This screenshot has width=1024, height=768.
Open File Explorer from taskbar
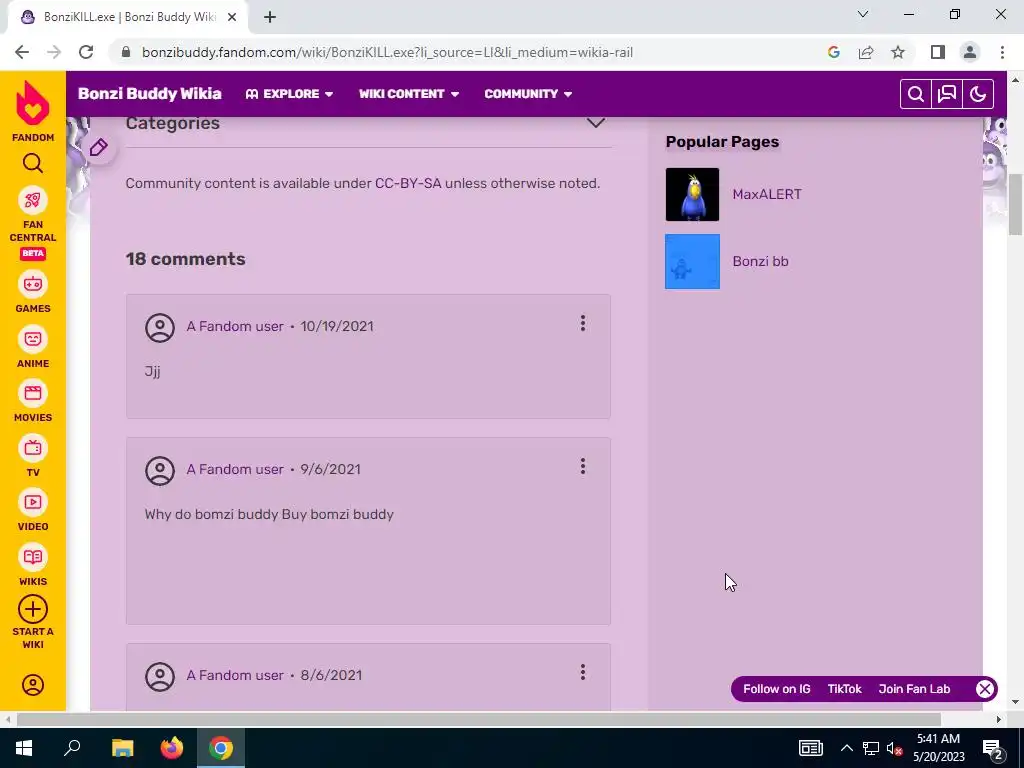point(122,748)
